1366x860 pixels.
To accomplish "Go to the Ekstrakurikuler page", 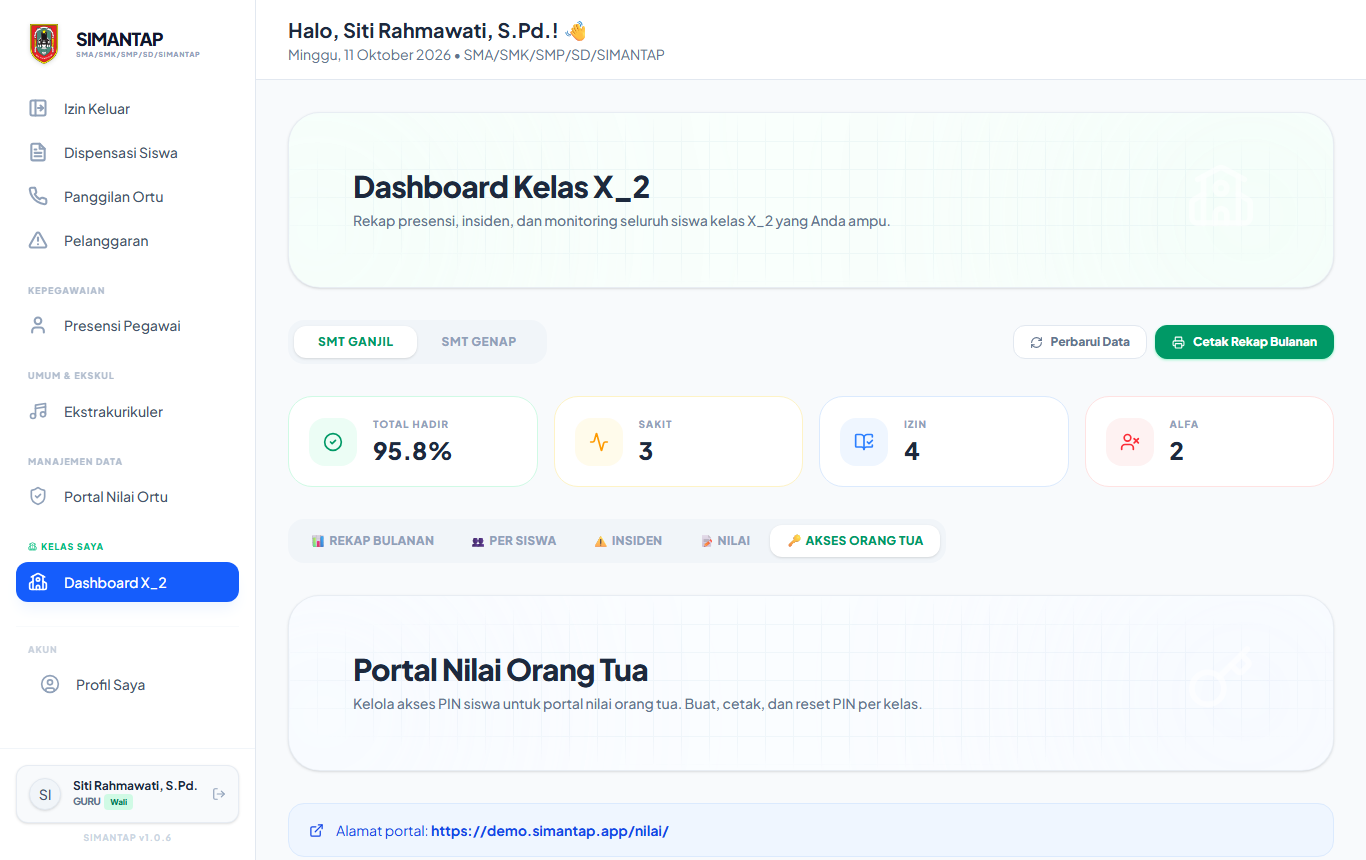I will tap(127, 412).
